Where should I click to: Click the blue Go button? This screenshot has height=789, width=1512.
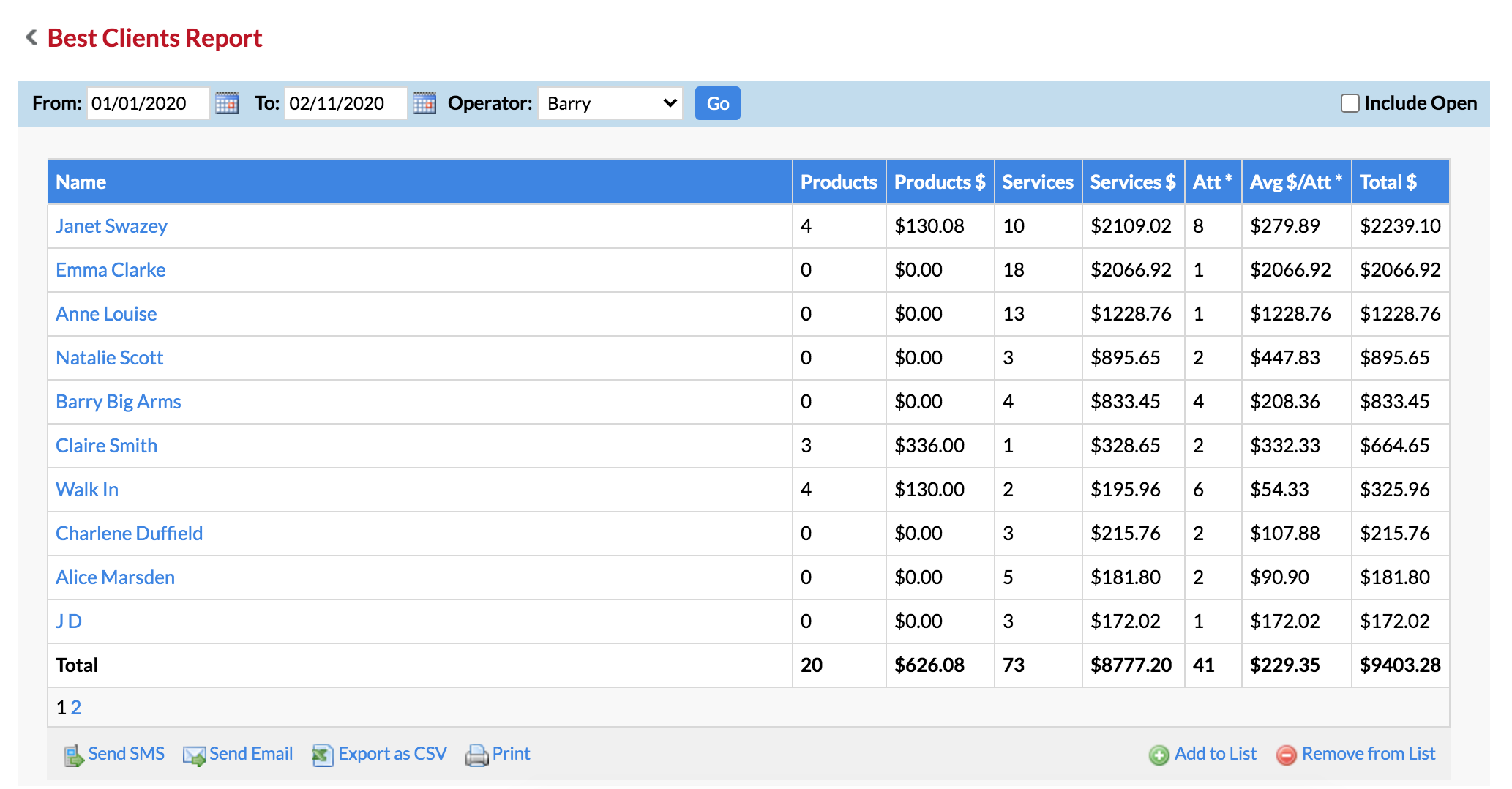click(x=718, y=103)
